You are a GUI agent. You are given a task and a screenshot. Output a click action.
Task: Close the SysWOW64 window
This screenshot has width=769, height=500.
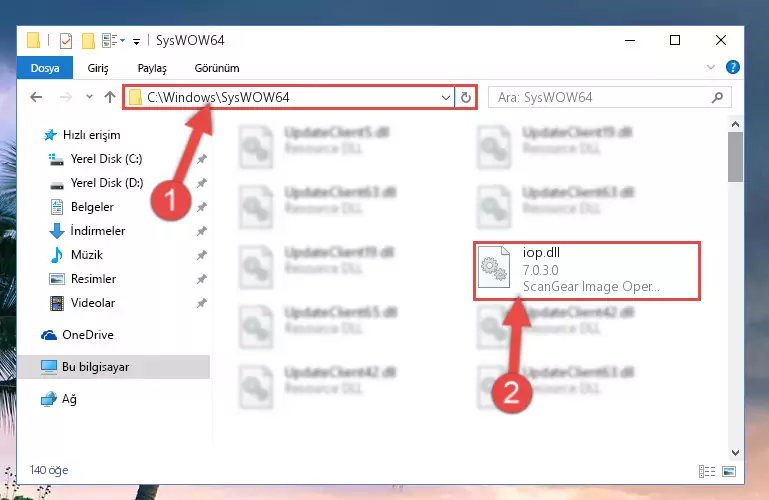point(720,40)
